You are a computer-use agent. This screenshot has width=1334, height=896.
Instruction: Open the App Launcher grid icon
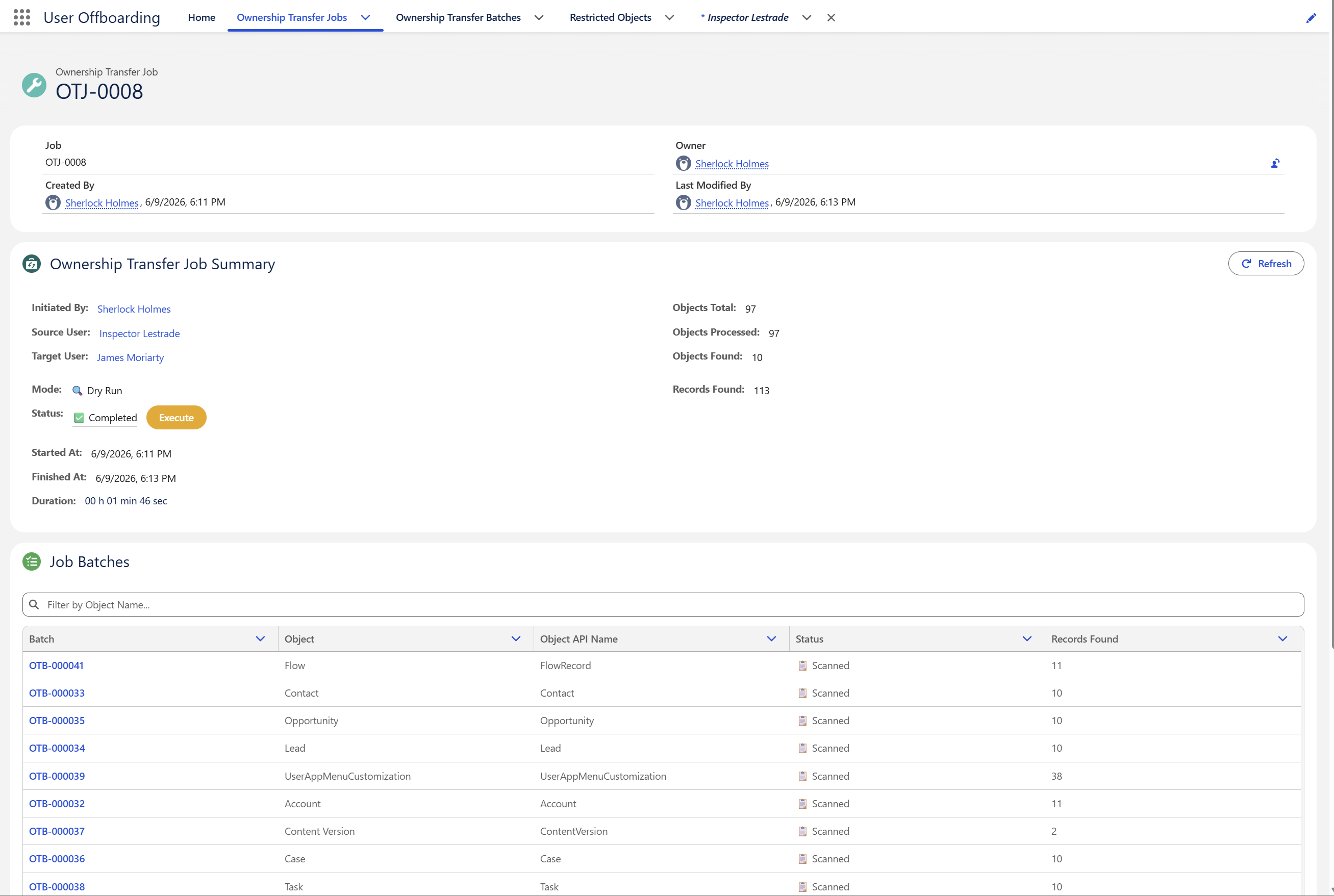pos(22,17)
